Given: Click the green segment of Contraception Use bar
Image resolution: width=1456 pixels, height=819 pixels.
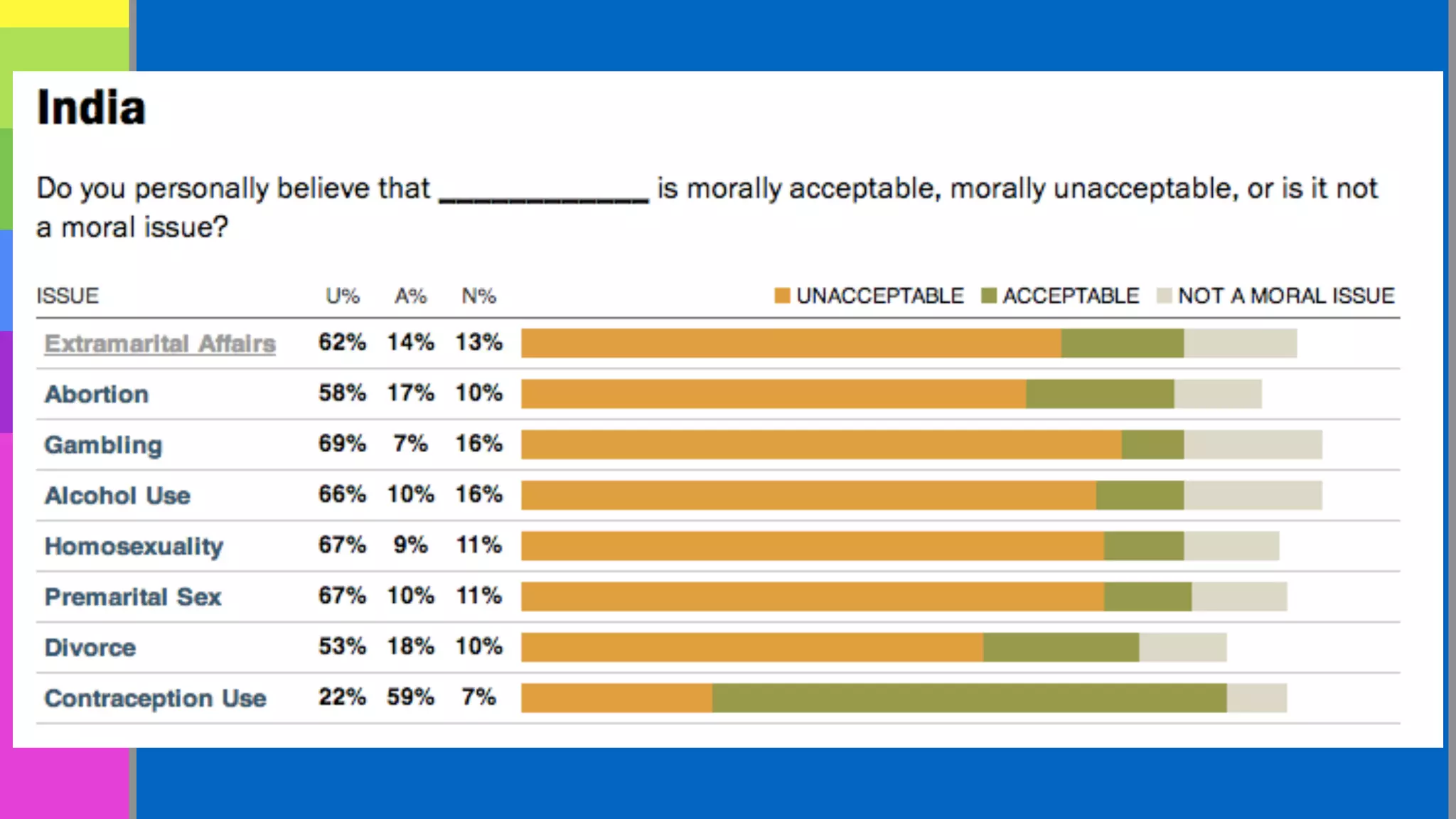Looking at the screenshot, I should pos(969,698).
